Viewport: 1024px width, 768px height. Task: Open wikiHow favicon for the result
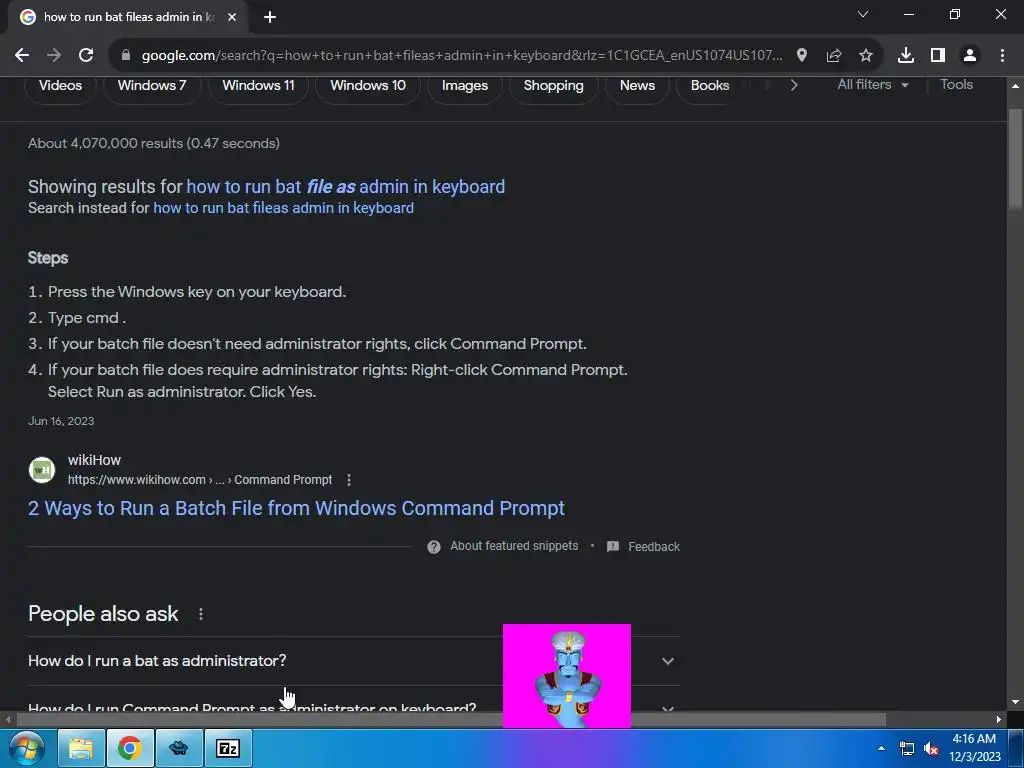point(42,470)
